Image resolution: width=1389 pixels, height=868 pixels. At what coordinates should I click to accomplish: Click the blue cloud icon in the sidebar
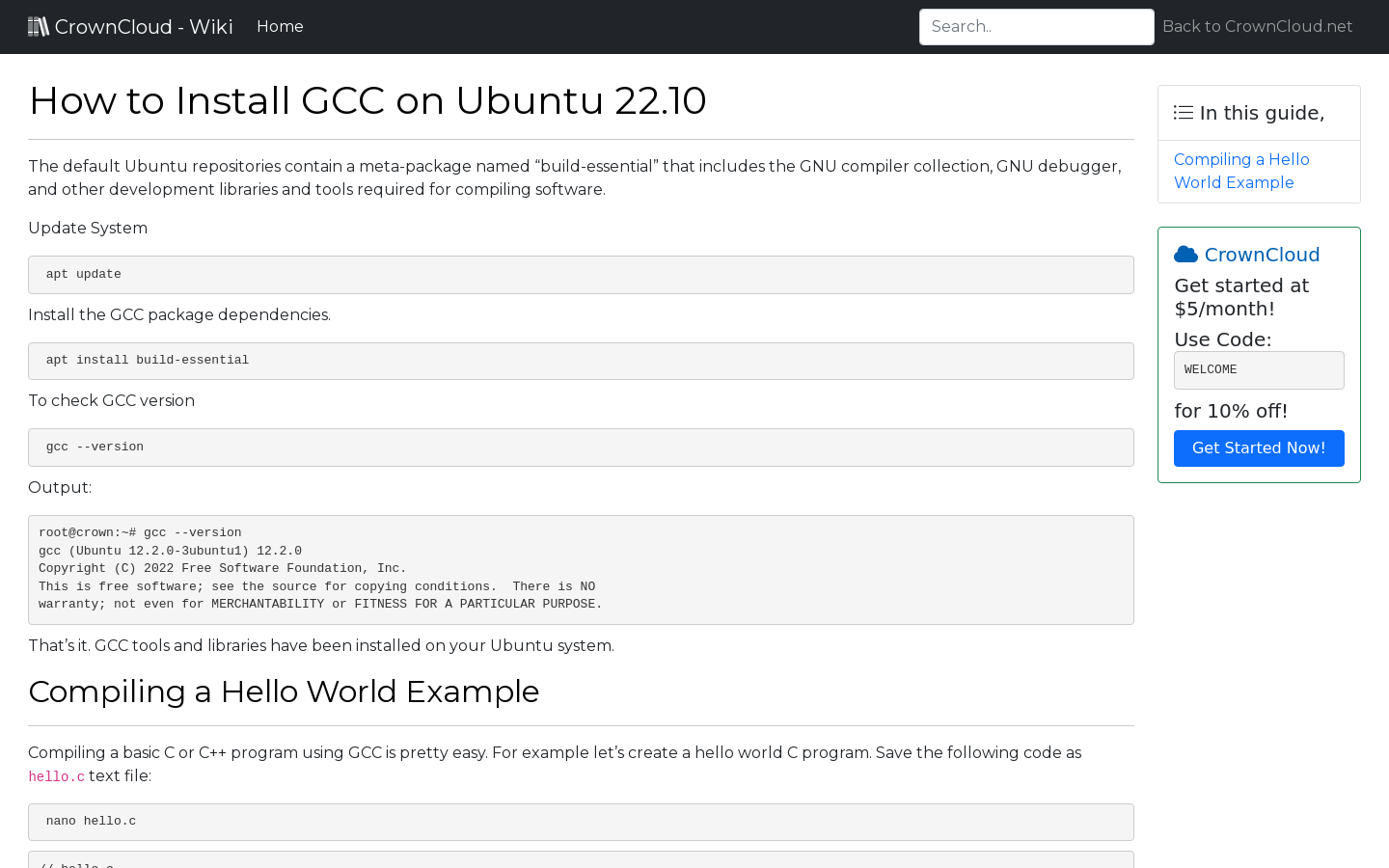click(1185, 254)
